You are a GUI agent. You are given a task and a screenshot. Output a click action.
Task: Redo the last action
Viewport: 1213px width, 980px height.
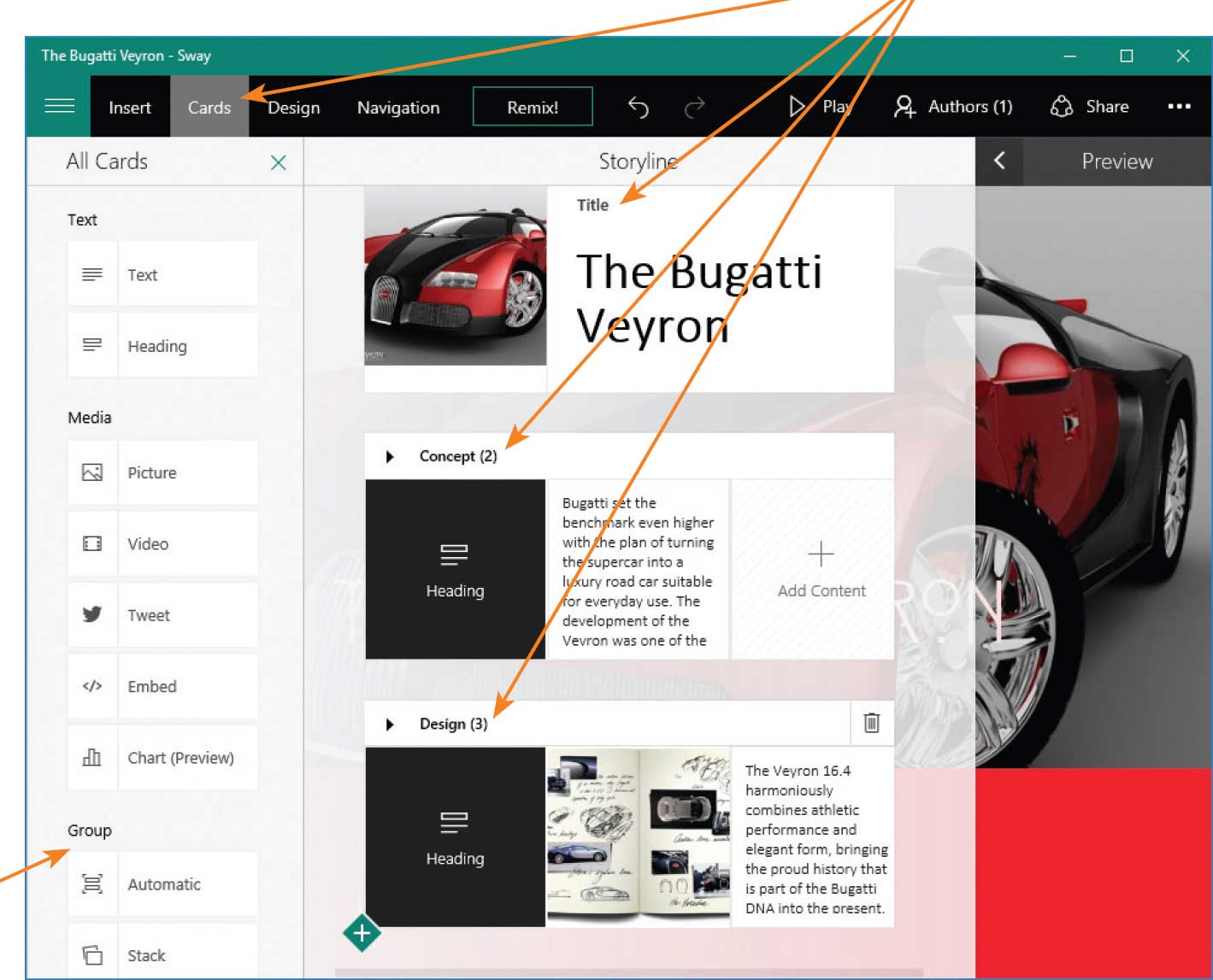[x=695, y=107]
